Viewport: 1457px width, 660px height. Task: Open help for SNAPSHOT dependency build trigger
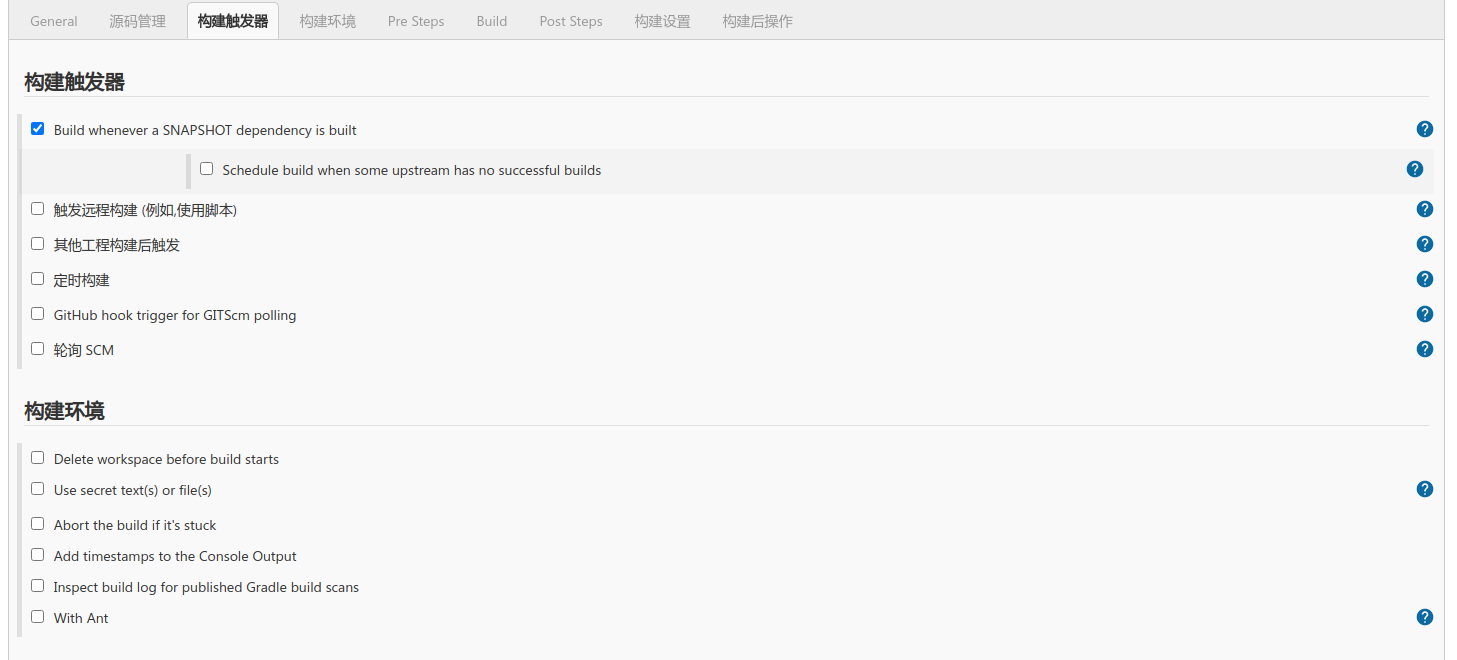click(x=1425, y=129)
